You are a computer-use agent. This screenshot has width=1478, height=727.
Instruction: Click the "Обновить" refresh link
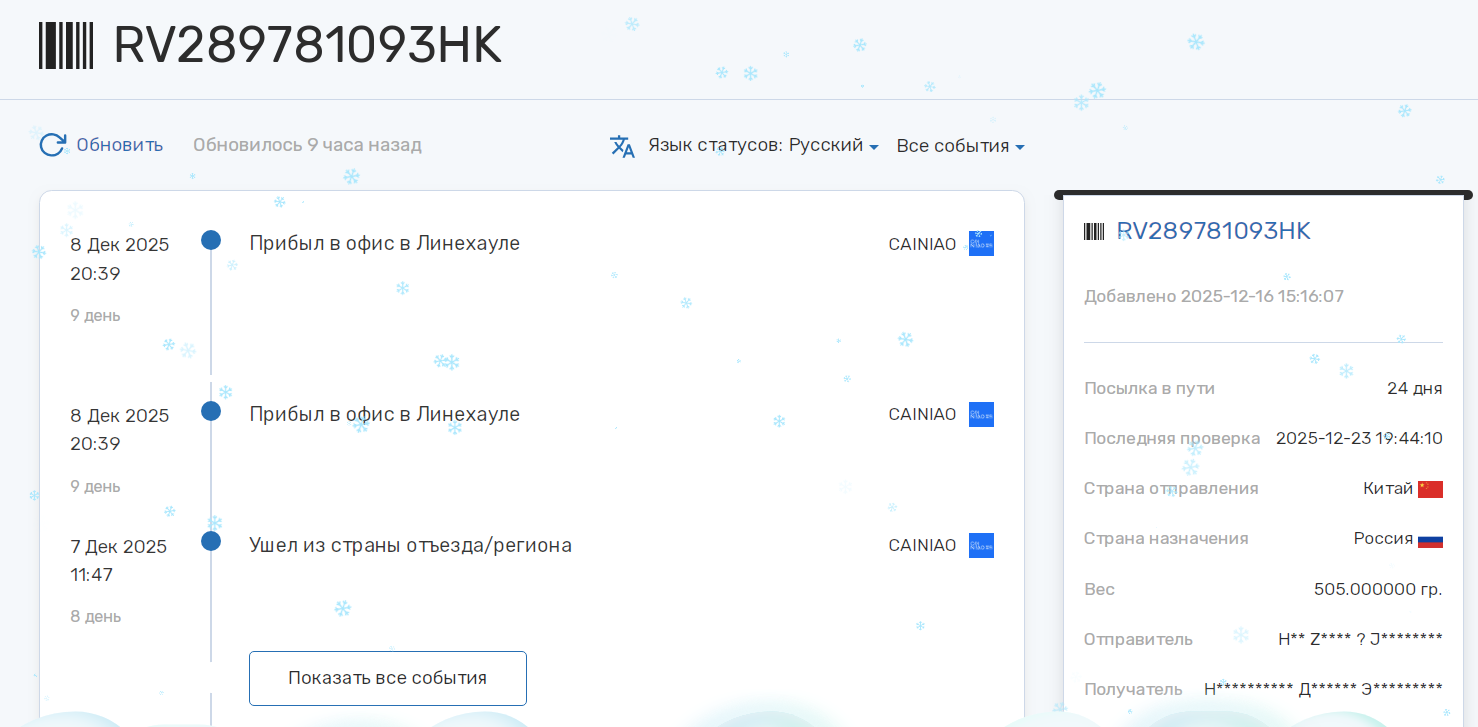119,145
